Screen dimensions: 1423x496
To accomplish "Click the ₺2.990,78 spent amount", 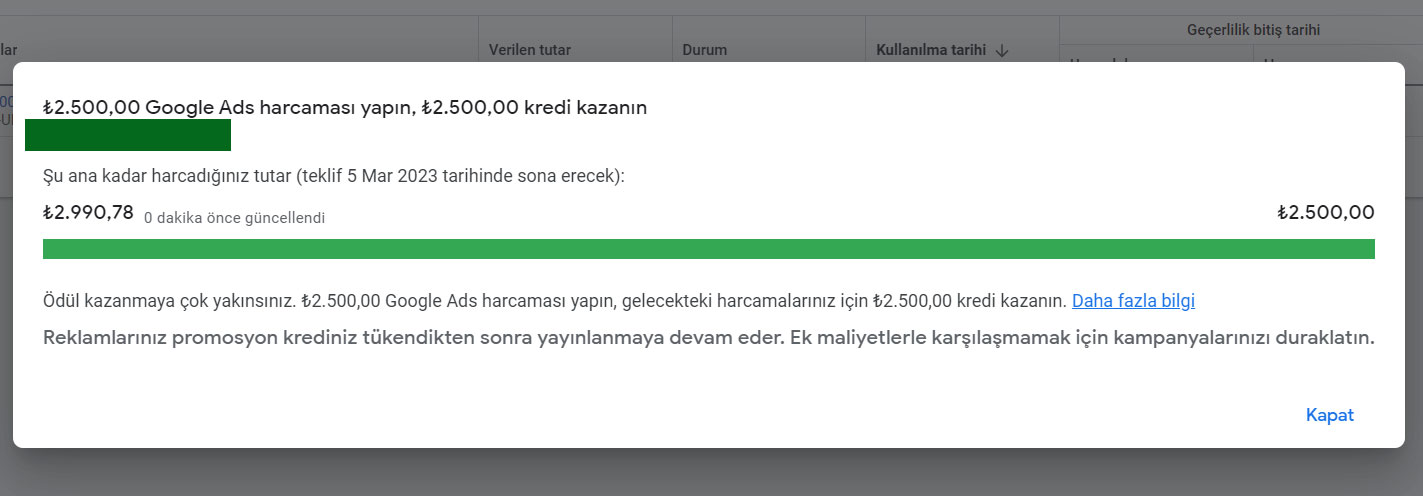I will (88, 212).
